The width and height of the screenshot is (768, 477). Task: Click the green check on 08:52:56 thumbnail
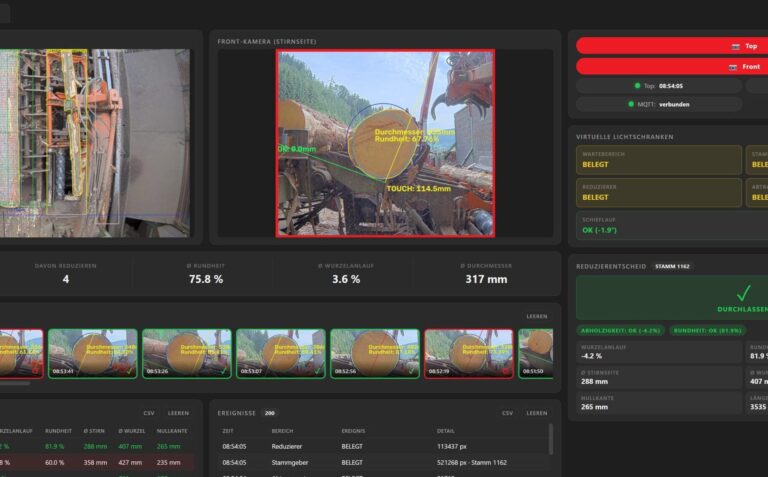412,371
